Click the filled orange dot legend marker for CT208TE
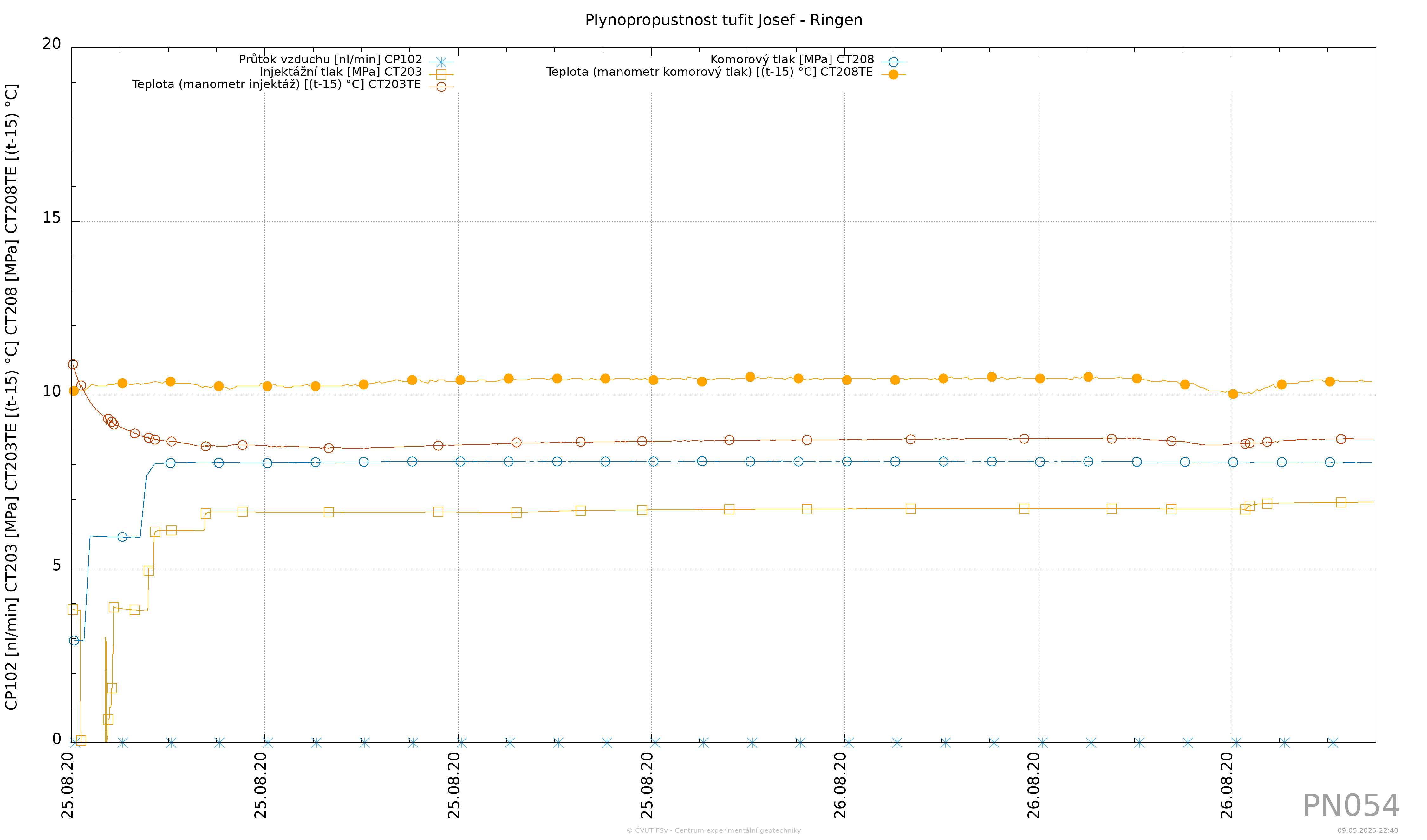1427x840 pixels. [x=894, y=75]
